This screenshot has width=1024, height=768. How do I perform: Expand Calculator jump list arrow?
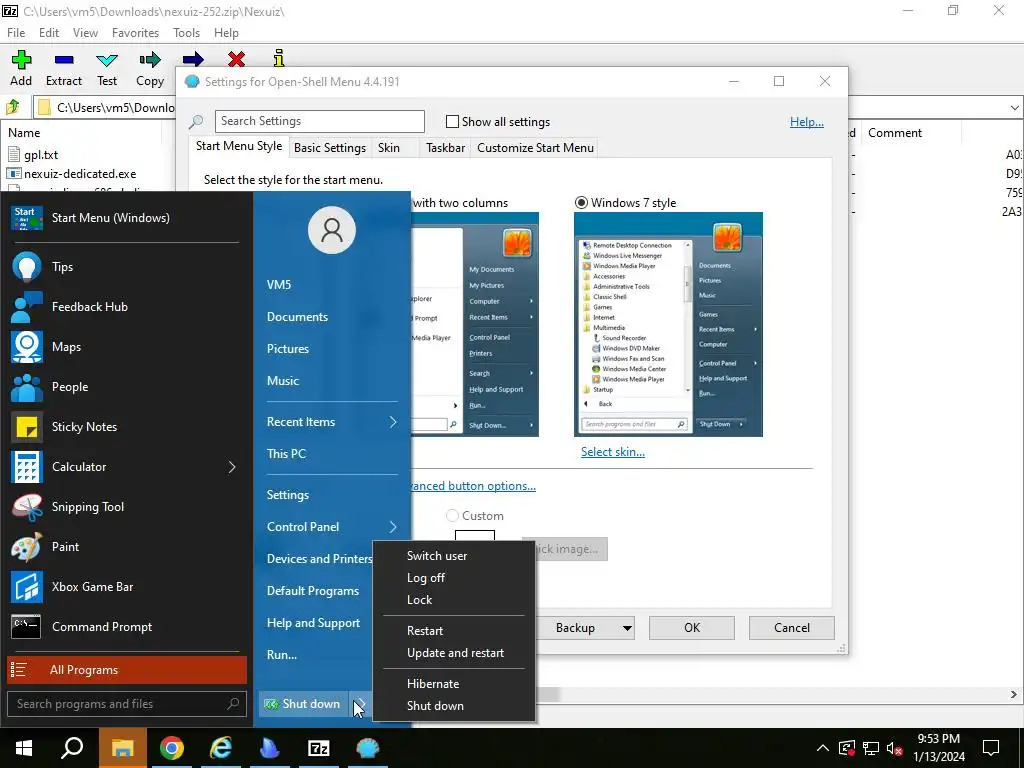232,467
